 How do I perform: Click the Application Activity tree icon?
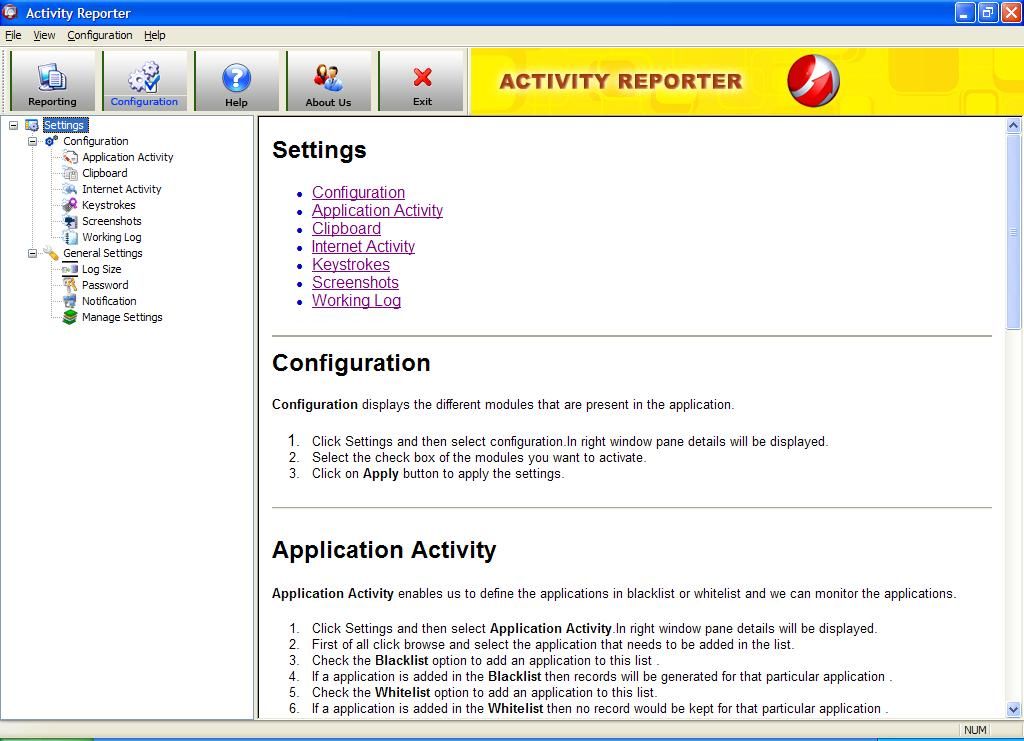tap(70, 157)
